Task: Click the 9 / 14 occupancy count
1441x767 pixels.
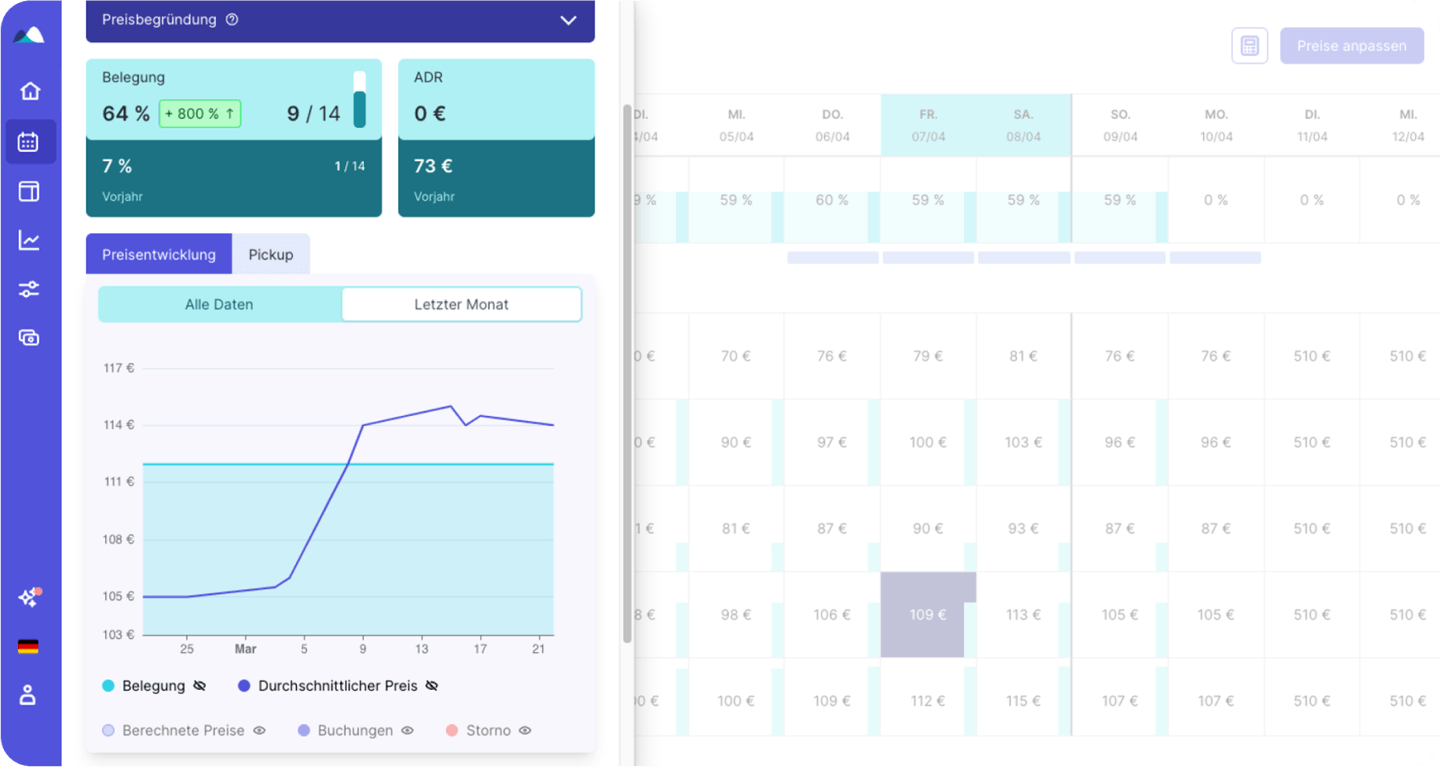Action: [313, 114]
